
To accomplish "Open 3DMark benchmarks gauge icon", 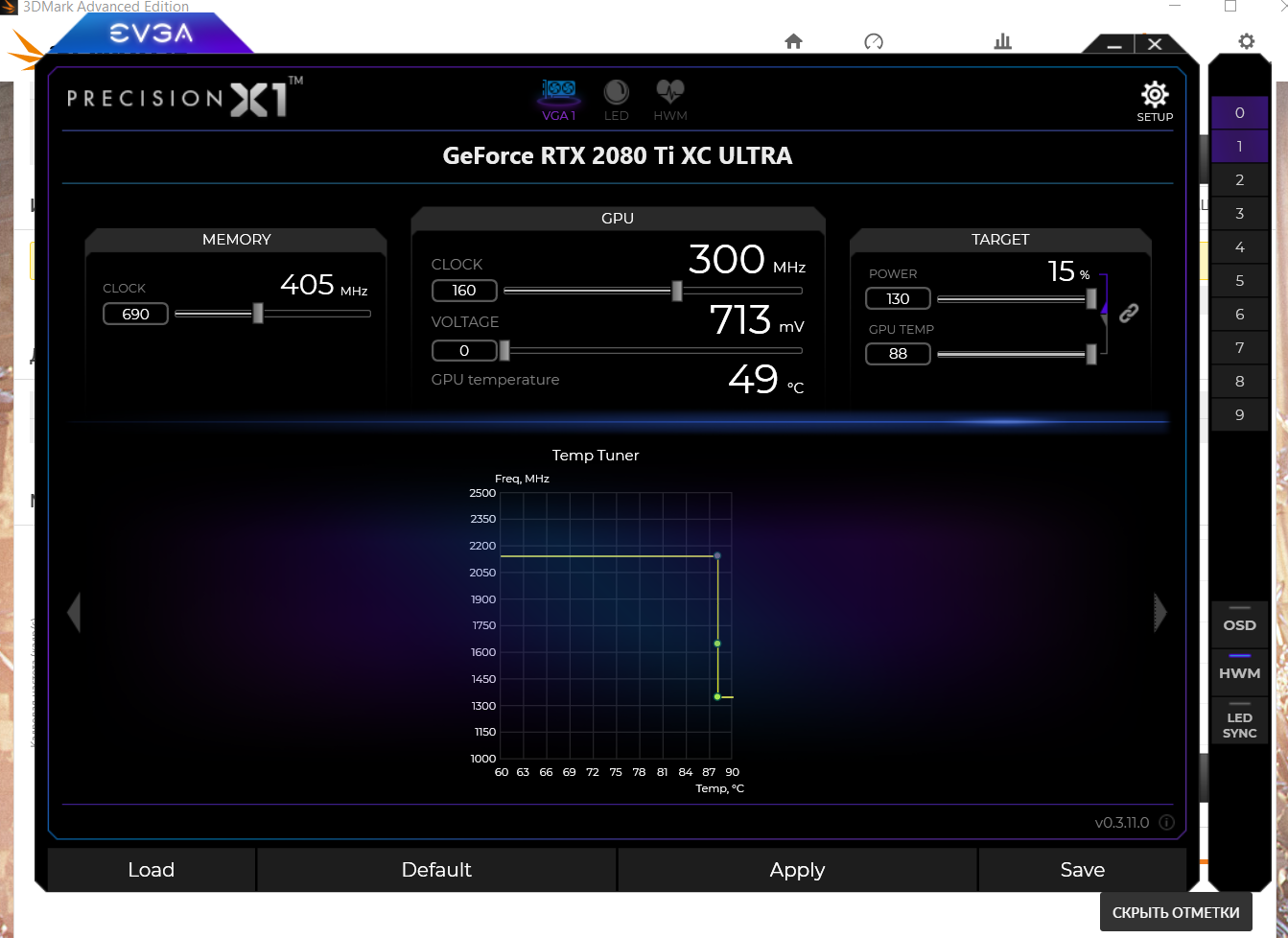I will point(874,41).
